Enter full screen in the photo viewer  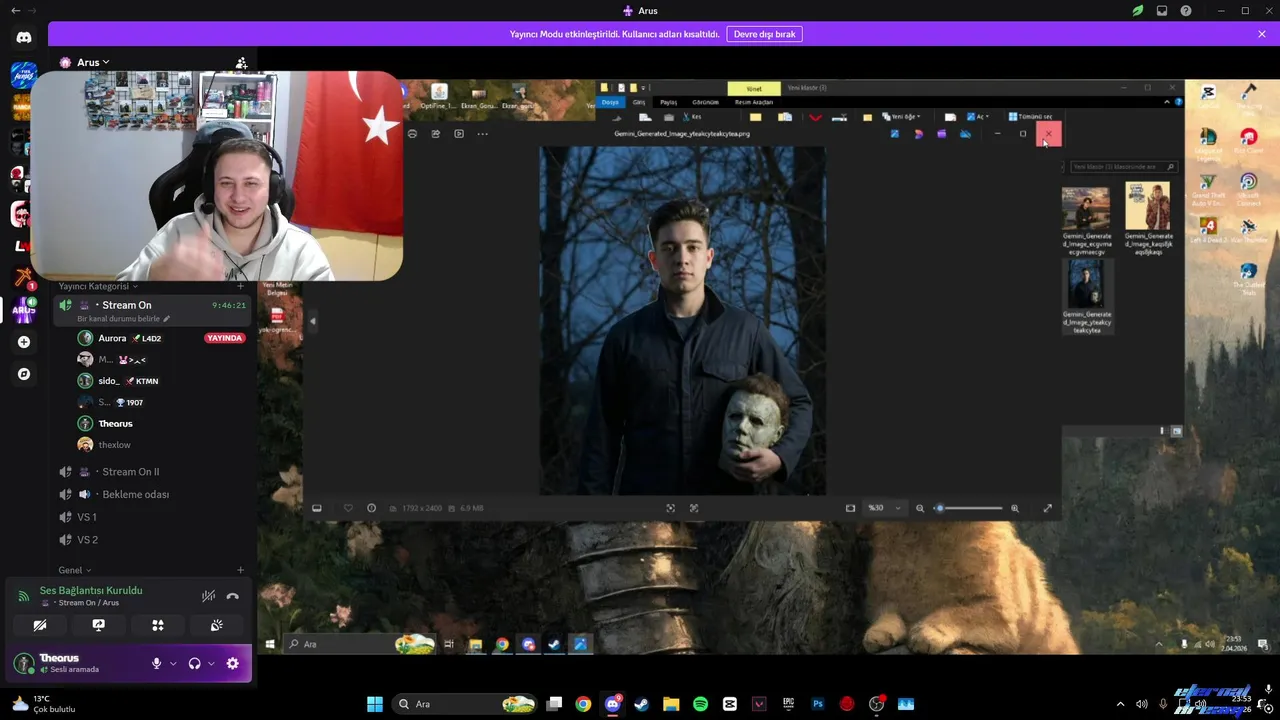coord(1048,508)
